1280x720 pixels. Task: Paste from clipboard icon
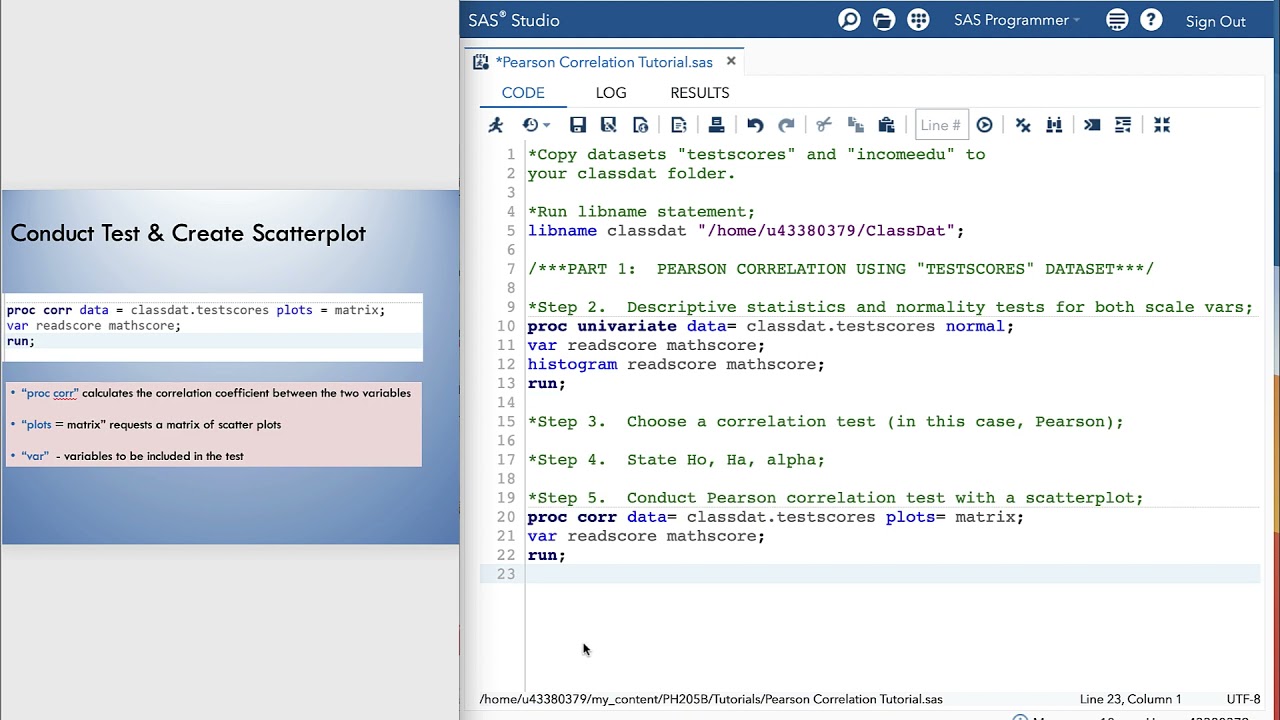886,125
